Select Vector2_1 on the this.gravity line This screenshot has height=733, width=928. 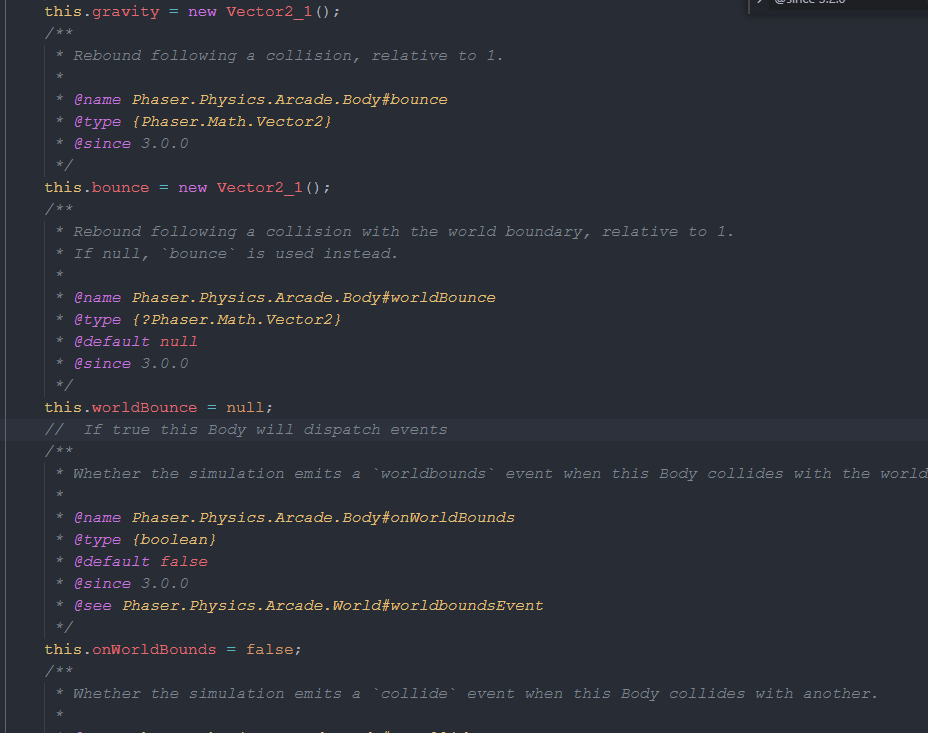(x=269, y=12)
